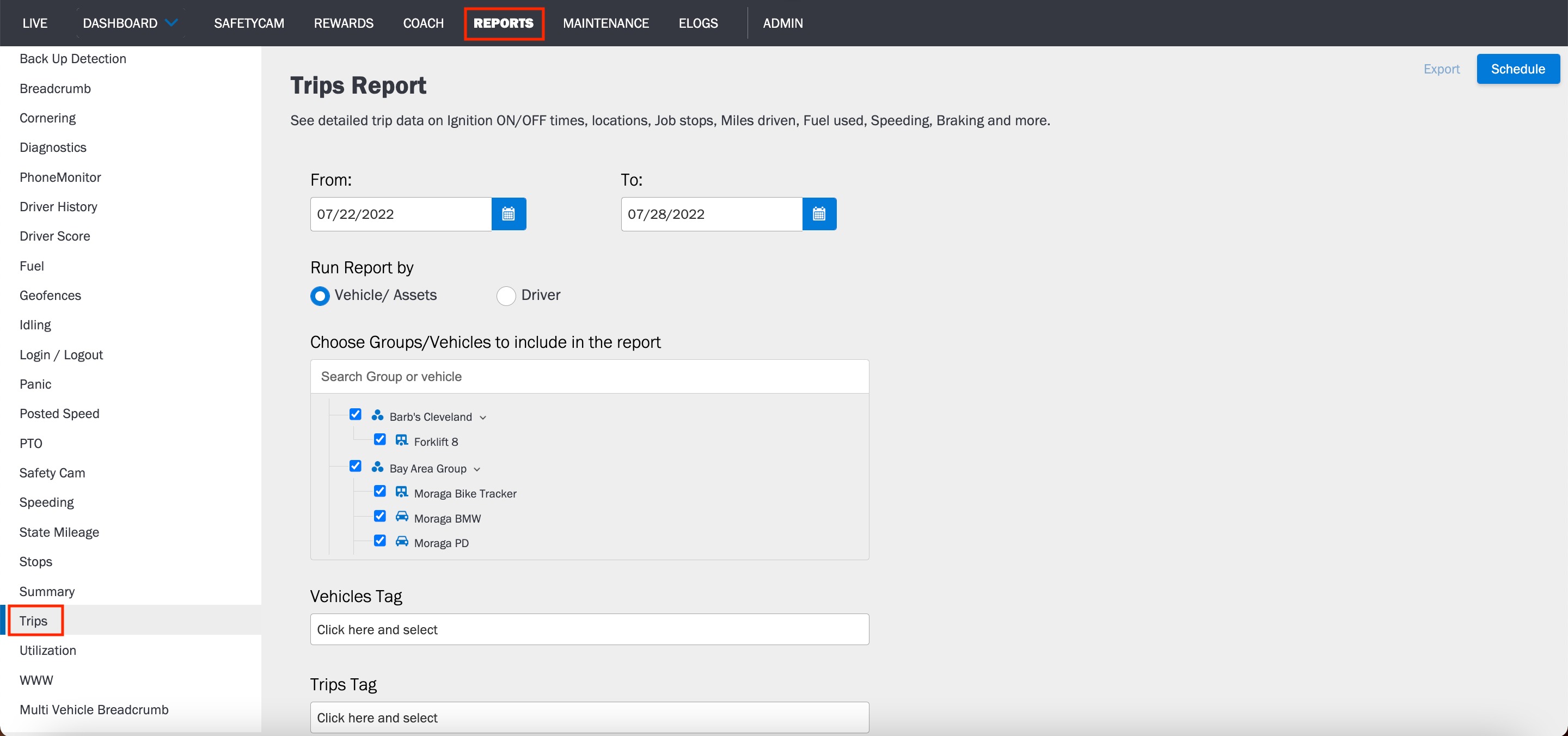Viewport: 1568px width, 736px height.
Task: Click the Barb's Cleveland group icon
Action: (377, 415)
